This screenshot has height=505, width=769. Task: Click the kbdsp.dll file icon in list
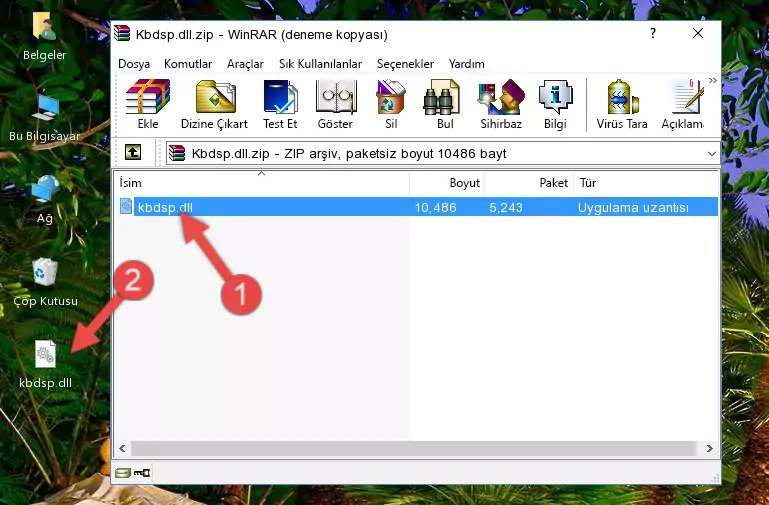pos(126,206)
